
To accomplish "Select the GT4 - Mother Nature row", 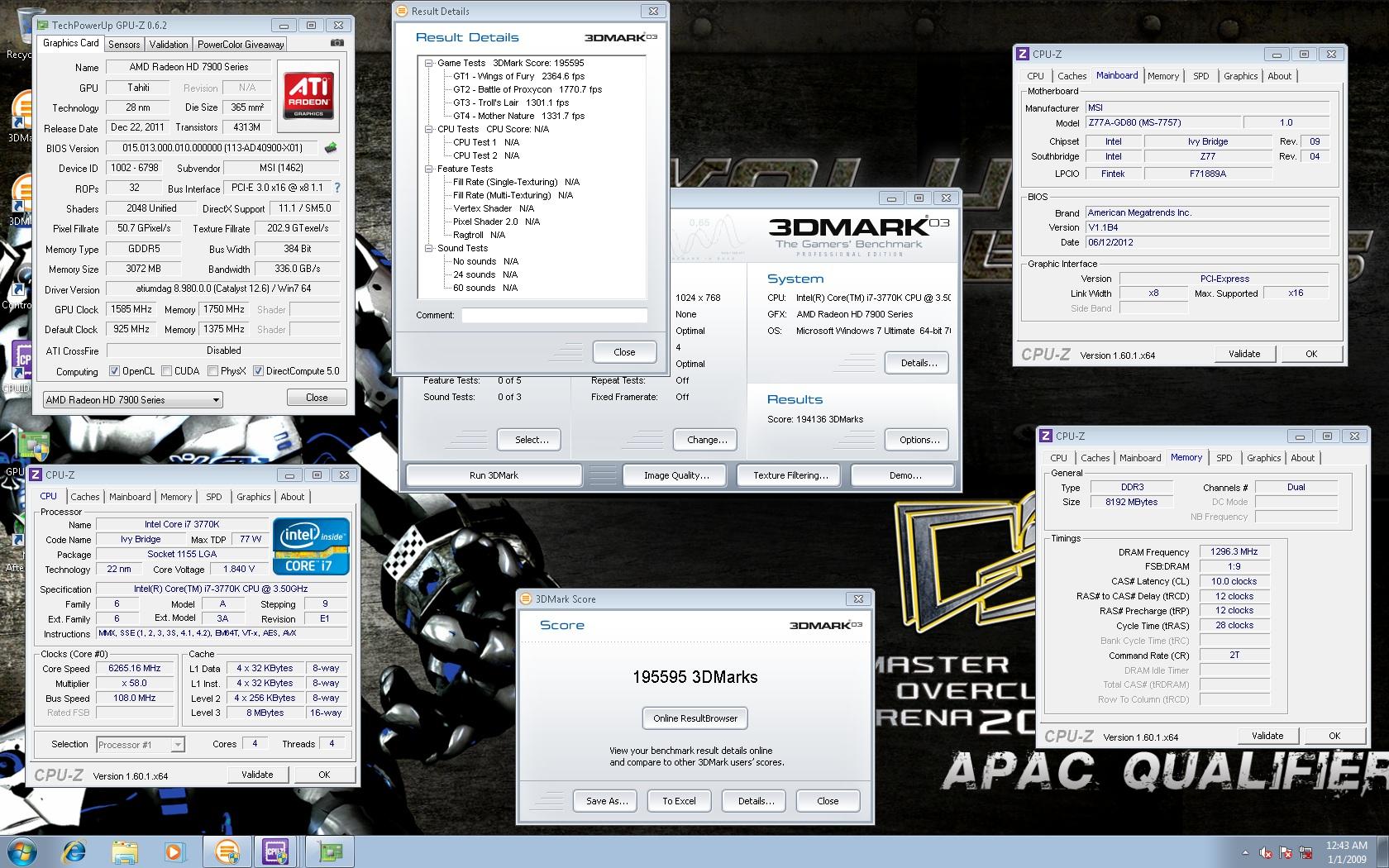I will (x=518, y=116).
